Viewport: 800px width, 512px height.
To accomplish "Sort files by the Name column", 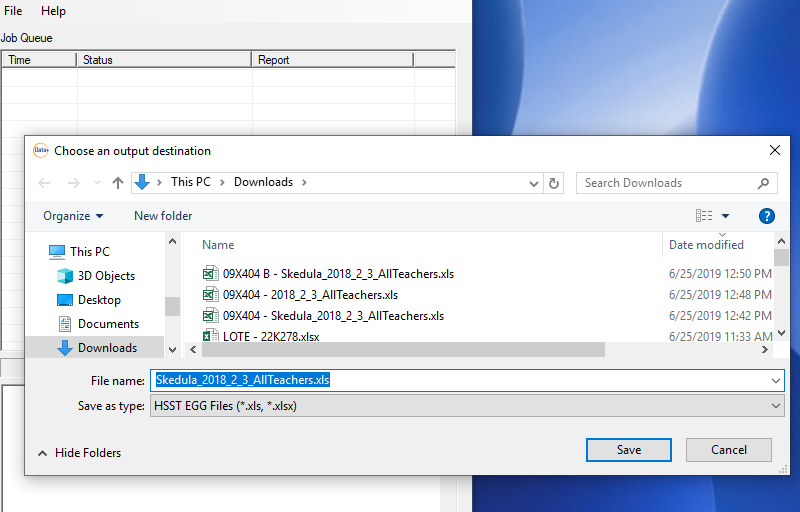I will pyautogui.click(x=218, y=245).
